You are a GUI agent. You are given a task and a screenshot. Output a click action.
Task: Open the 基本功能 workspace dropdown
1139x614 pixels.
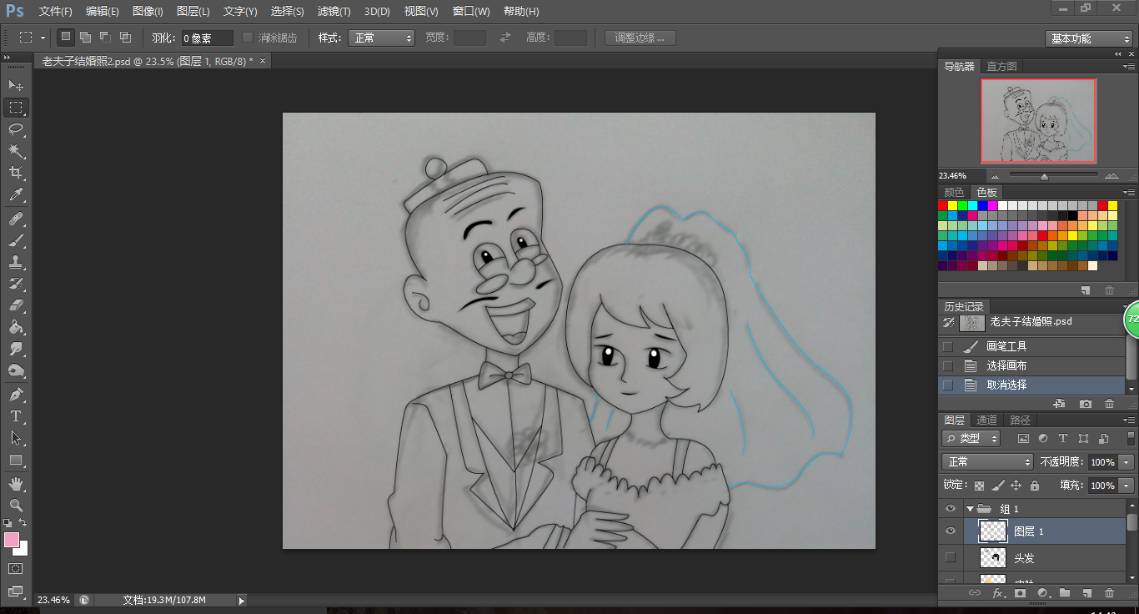click(x=1089, y=39)
